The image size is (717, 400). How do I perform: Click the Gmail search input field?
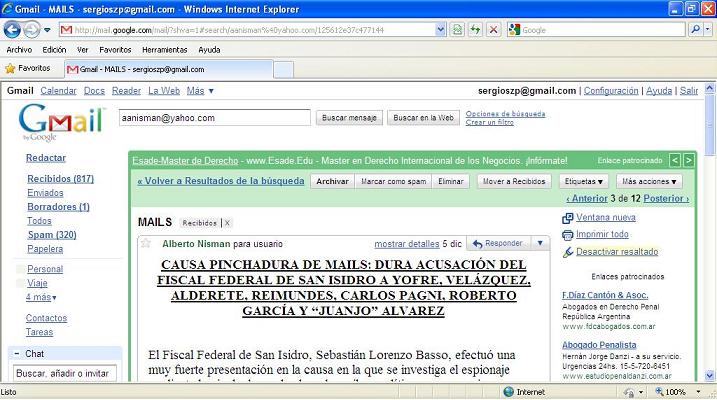point(214,118)
